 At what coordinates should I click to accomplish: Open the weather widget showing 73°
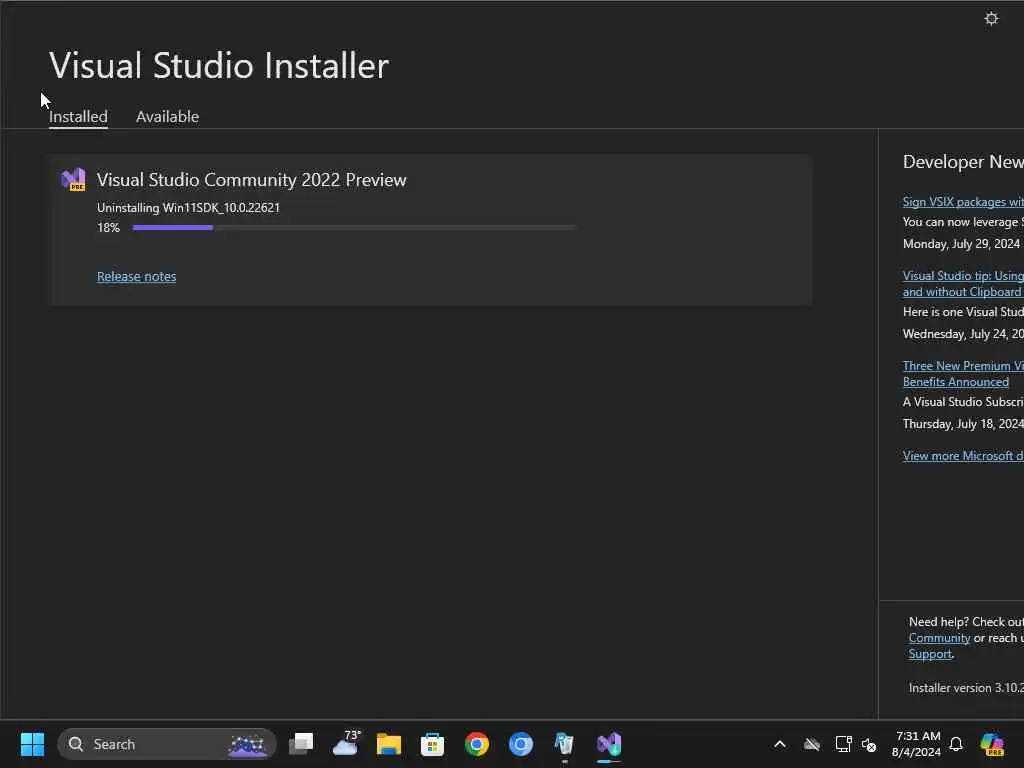tap(345, 744)
